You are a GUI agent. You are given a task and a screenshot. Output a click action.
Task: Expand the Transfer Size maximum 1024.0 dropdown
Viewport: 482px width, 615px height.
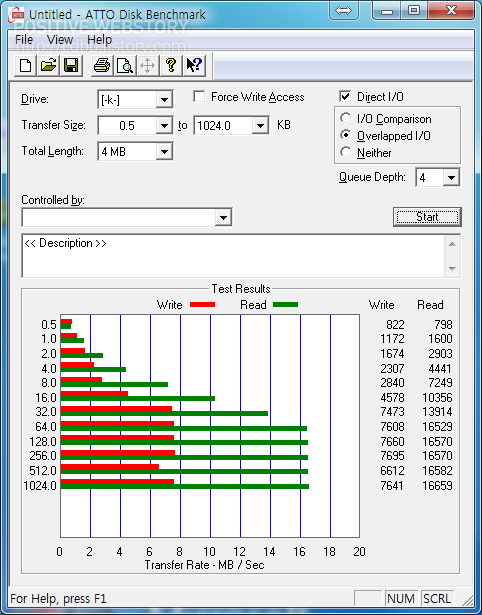pos(260,126)
